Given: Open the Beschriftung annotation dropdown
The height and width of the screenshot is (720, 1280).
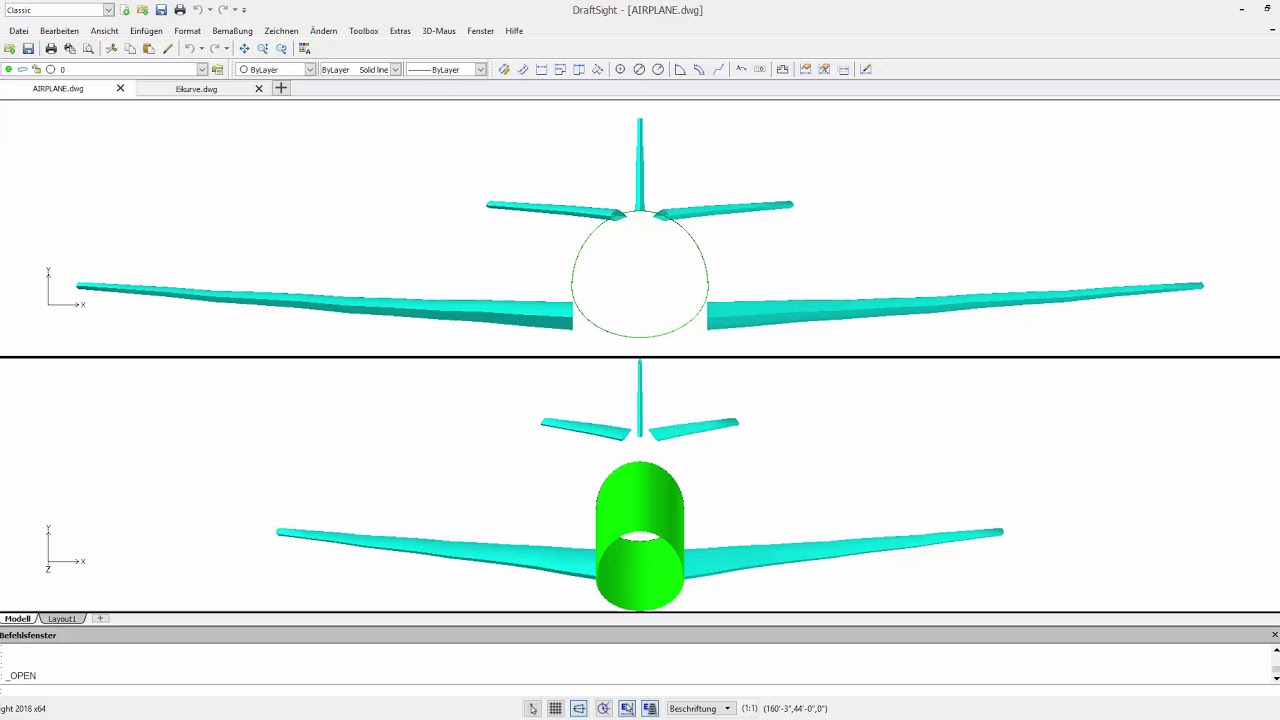Looking at the screenshot, I should coord(700,708).
